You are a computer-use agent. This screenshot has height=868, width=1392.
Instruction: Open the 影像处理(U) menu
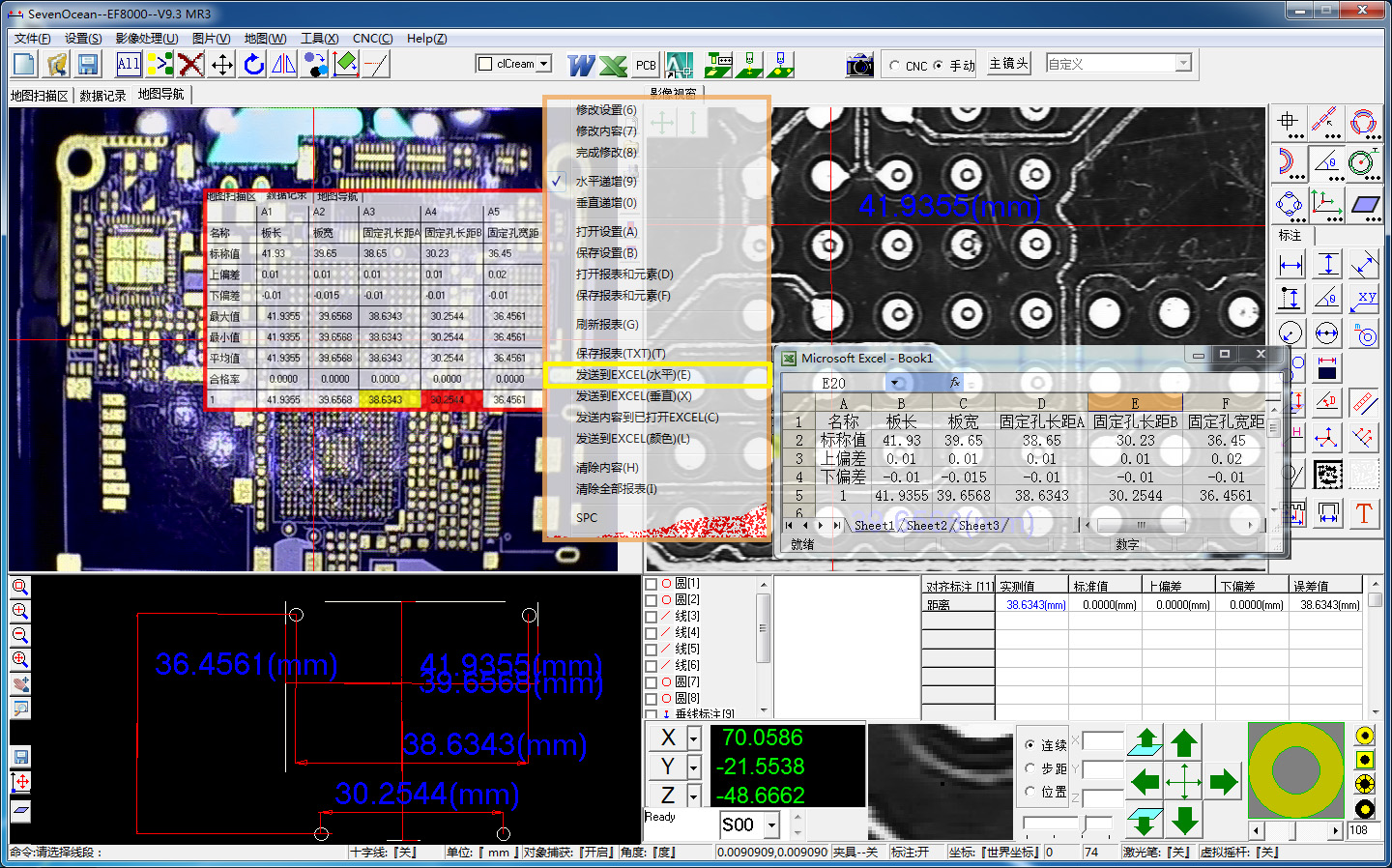click(x=147, y=39)
